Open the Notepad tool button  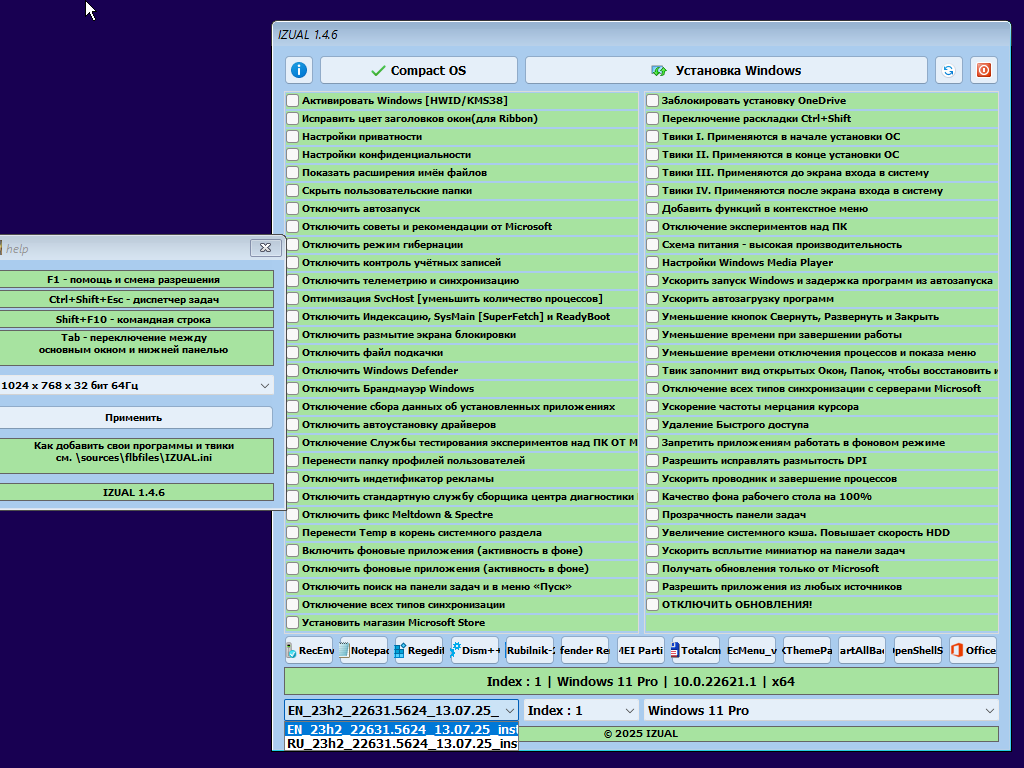364,650
